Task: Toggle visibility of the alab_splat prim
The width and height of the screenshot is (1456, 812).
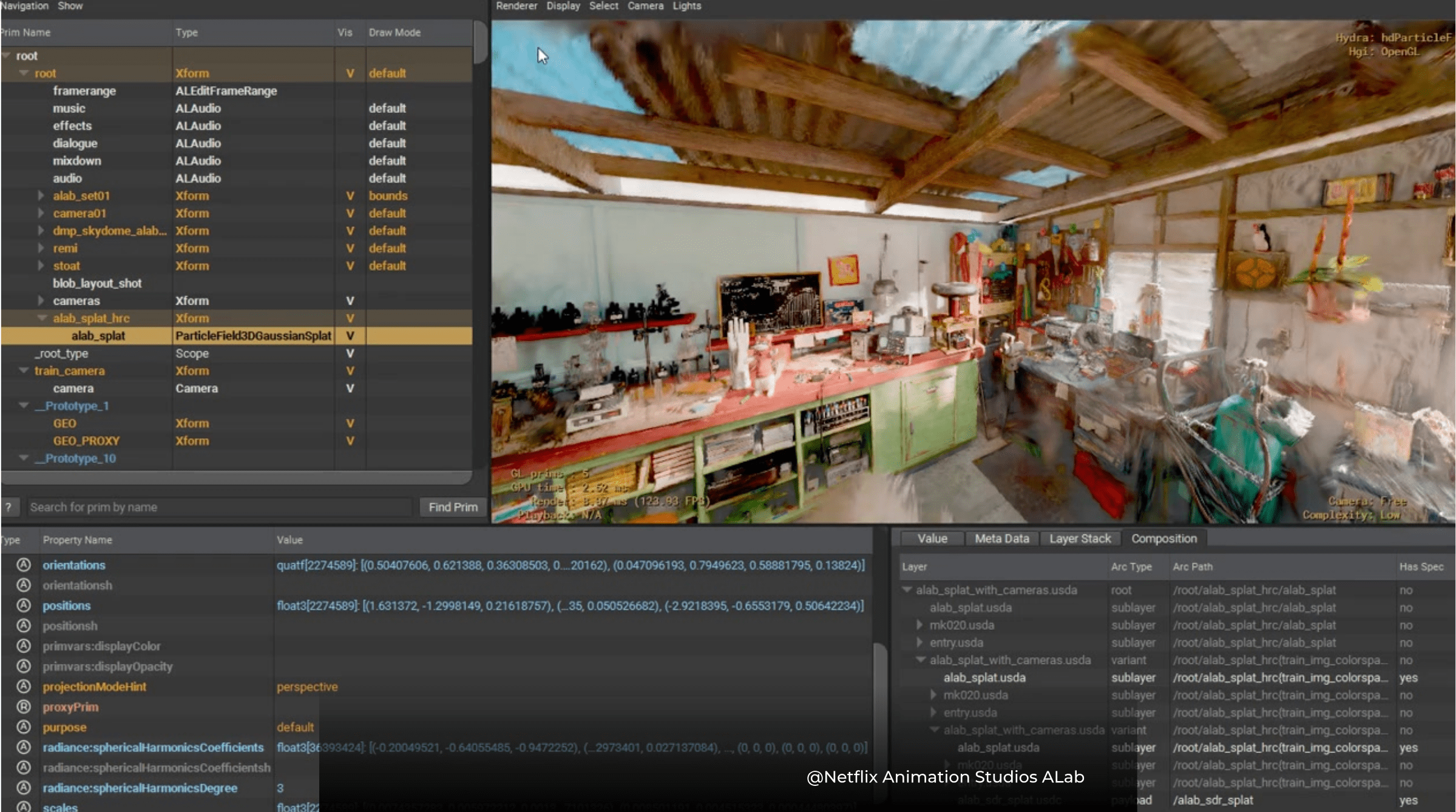Action: point(349,335)
